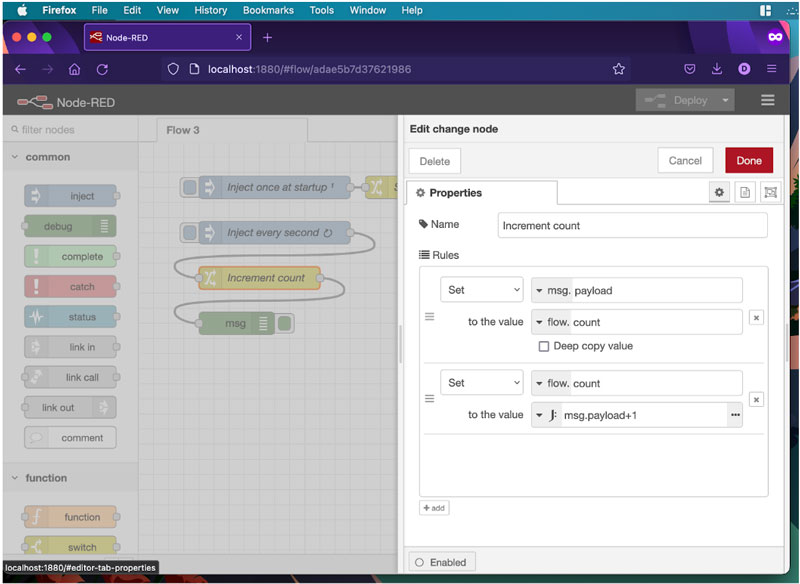Bookmark this page with the star icon

coord(618,69)
